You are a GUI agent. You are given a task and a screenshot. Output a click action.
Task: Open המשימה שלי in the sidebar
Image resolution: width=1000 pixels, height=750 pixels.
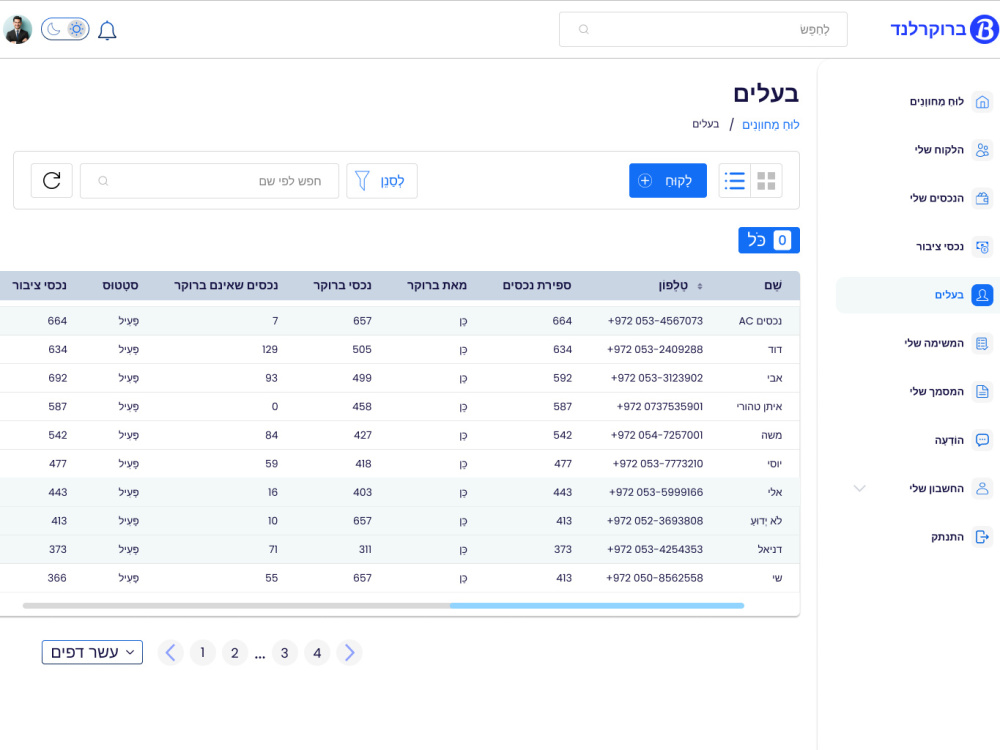[x=934, y=343]
